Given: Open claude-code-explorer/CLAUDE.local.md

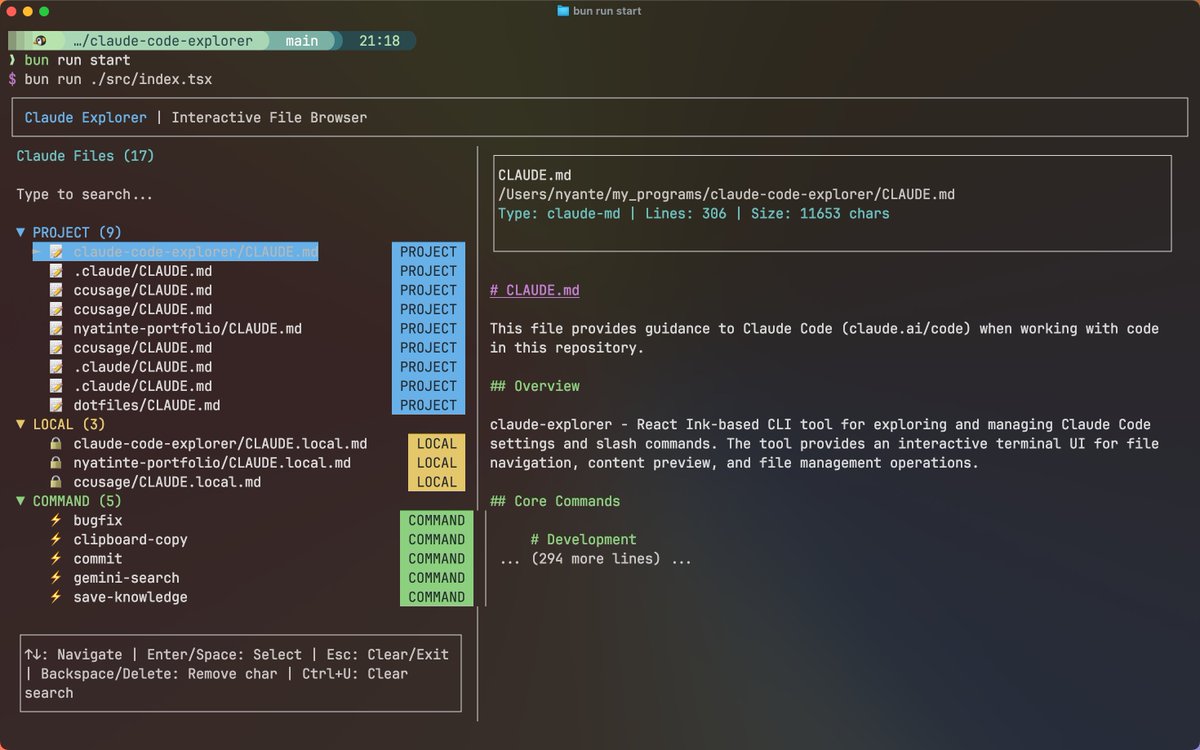Looking at the screenshot, I should [220, 443].
